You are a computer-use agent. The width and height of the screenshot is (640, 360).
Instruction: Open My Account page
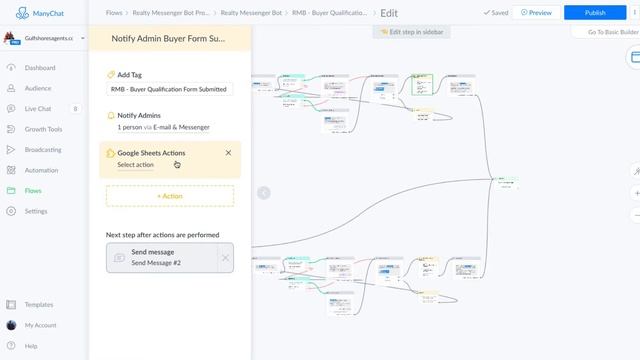pyautogui.click(x=40, y=325)
